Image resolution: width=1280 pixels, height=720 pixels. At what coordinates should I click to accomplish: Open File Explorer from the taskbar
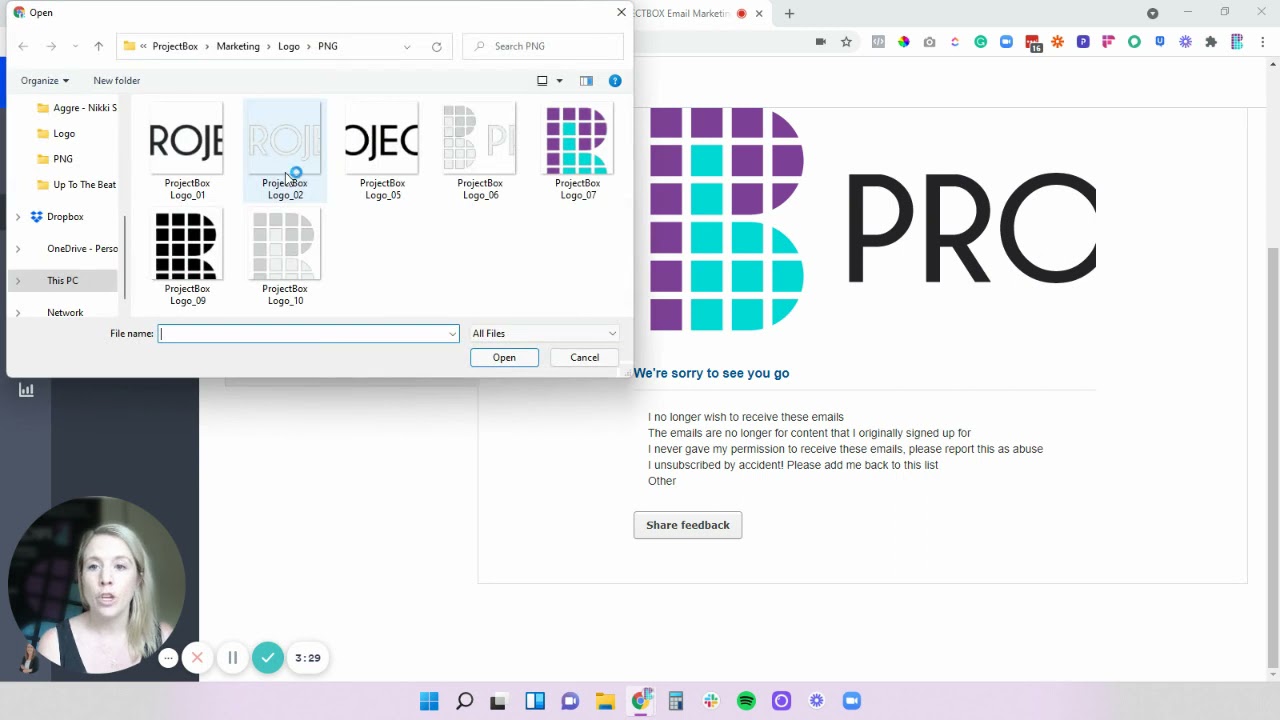(605, 701)
